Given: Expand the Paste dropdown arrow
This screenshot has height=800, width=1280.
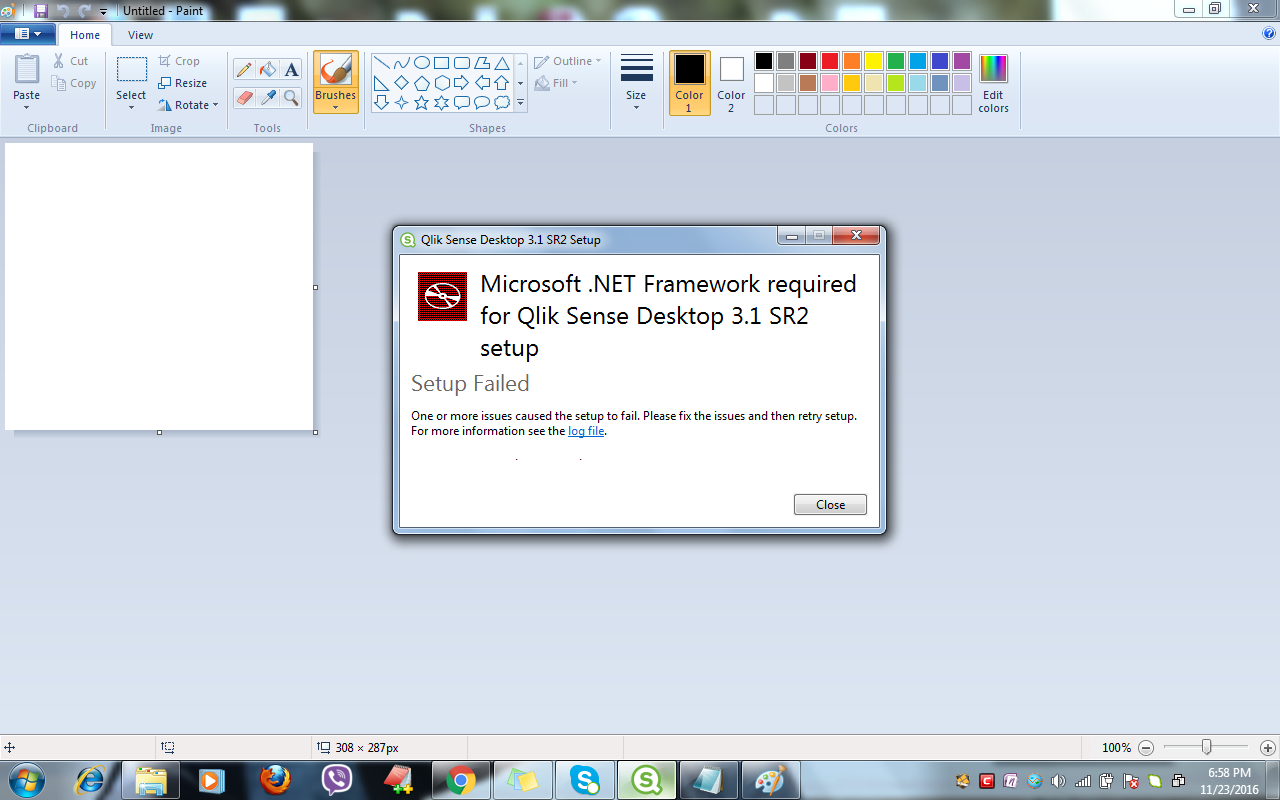Looking at the screenshot, I should [27, 108].
